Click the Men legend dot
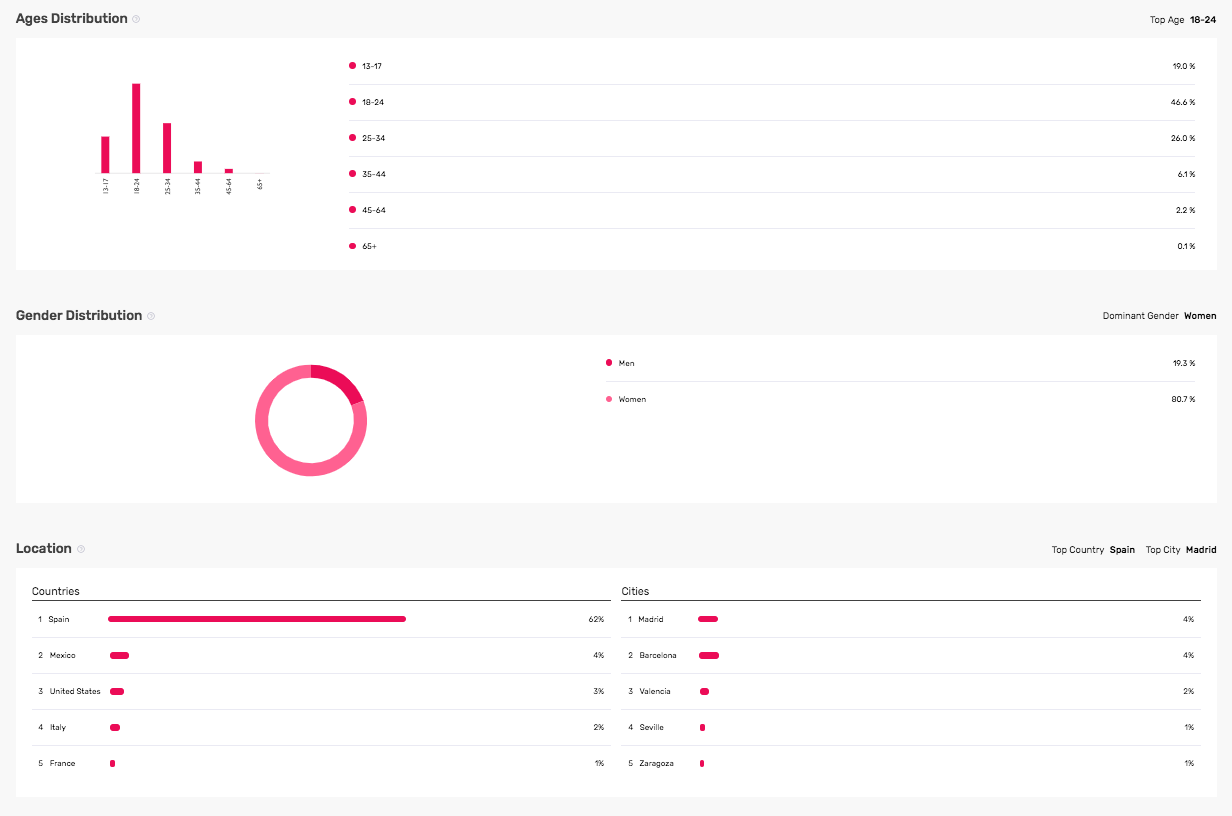The height and width of the screenshot is (816, 1232). pos(609,363)
